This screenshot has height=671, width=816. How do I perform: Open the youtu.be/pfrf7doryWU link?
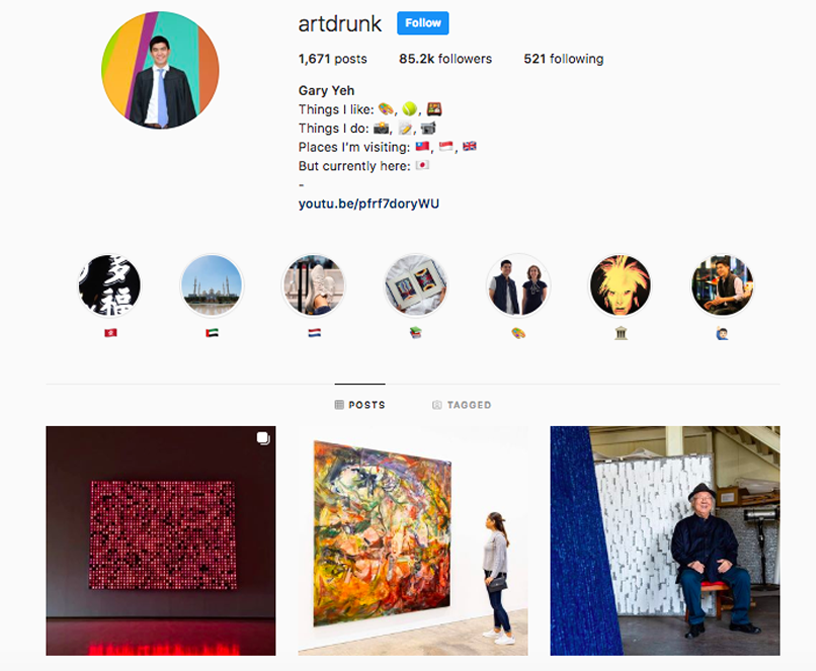[x=368, y=204]
